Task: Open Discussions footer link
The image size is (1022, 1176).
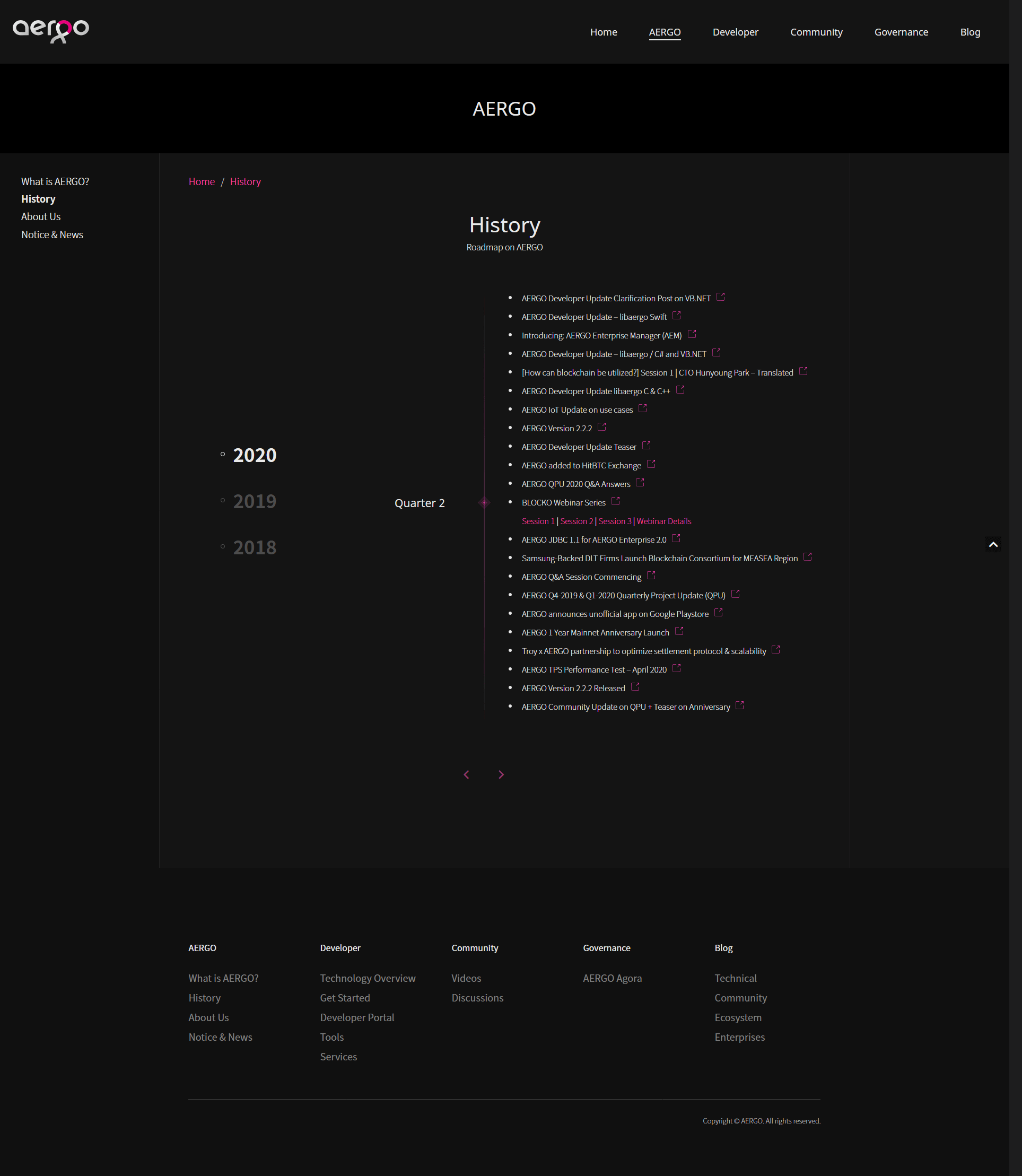Action: click(x=477, y=997)
